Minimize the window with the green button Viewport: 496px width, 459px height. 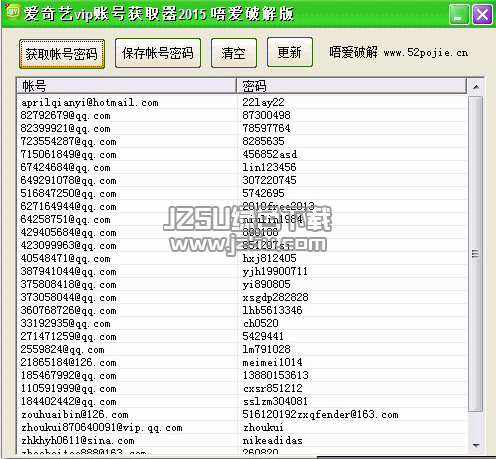pos(459,15)
